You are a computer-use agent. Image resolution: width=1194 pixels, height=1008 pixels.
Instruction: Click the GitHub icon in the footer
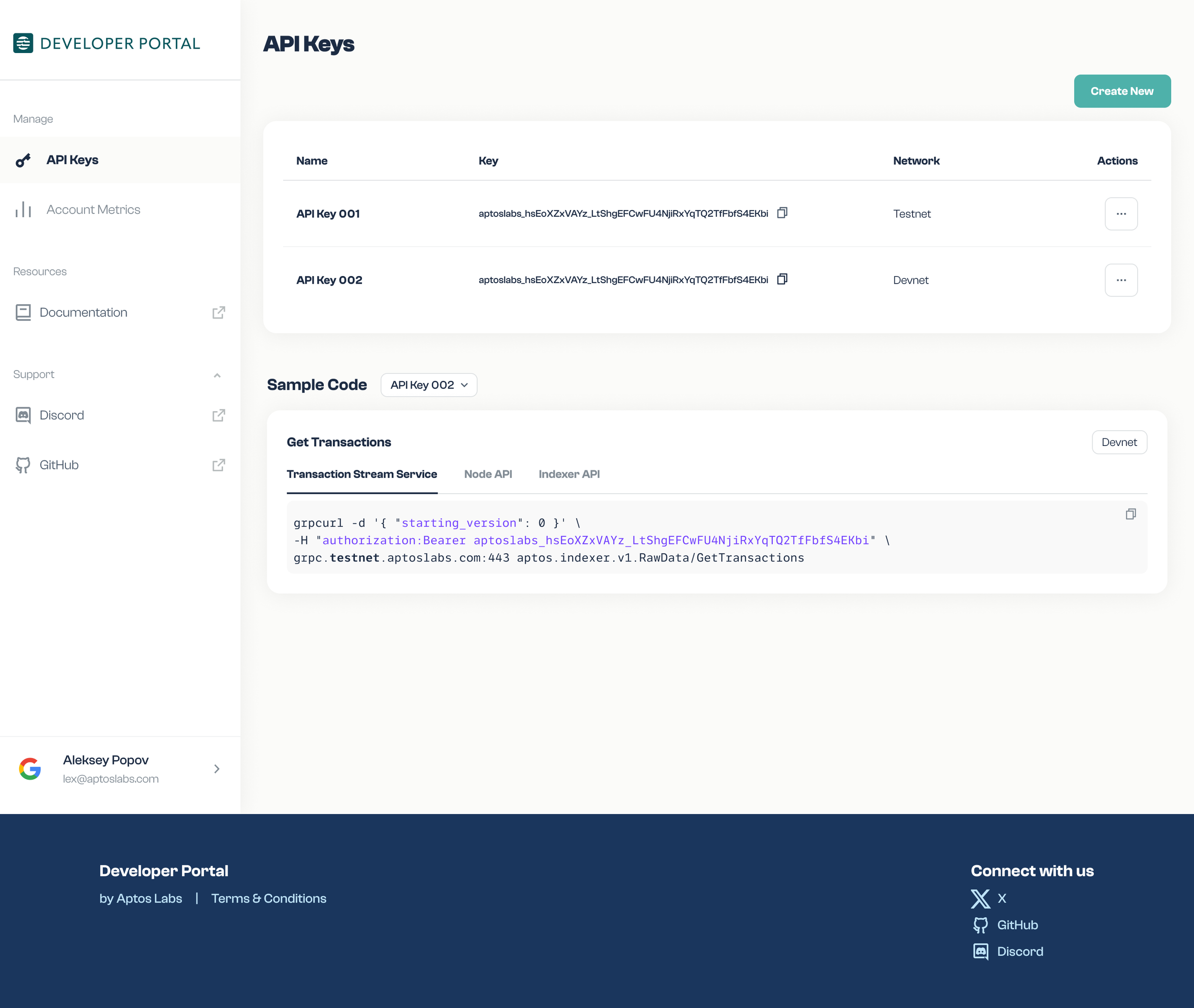pyautogui.click(x=980, y=925)
